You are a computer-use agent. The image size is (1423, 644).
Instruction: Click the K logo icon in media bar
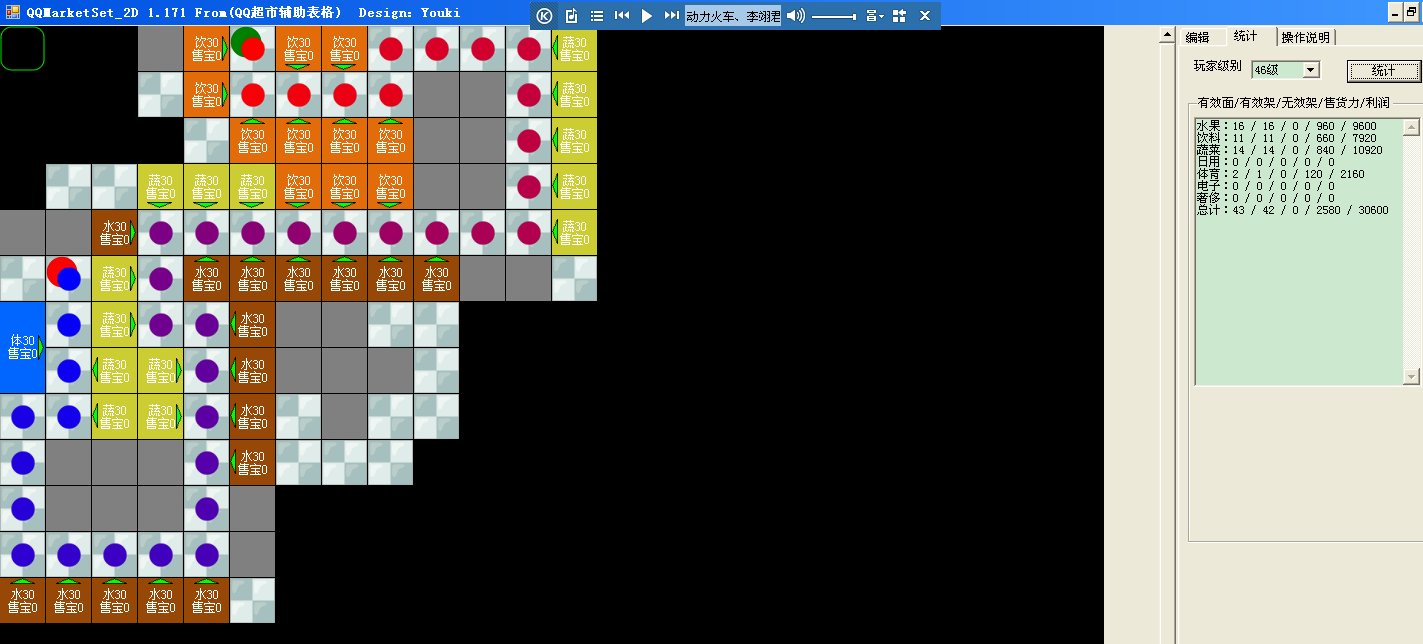pos(544,16)
